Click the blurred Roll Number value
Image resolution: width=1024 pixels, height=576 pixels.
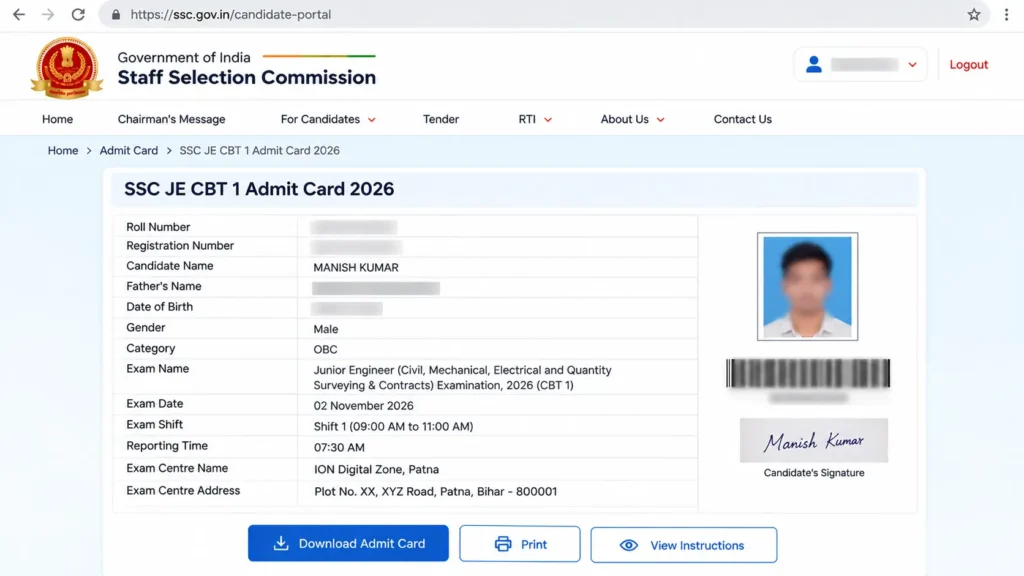pos(354,227)
